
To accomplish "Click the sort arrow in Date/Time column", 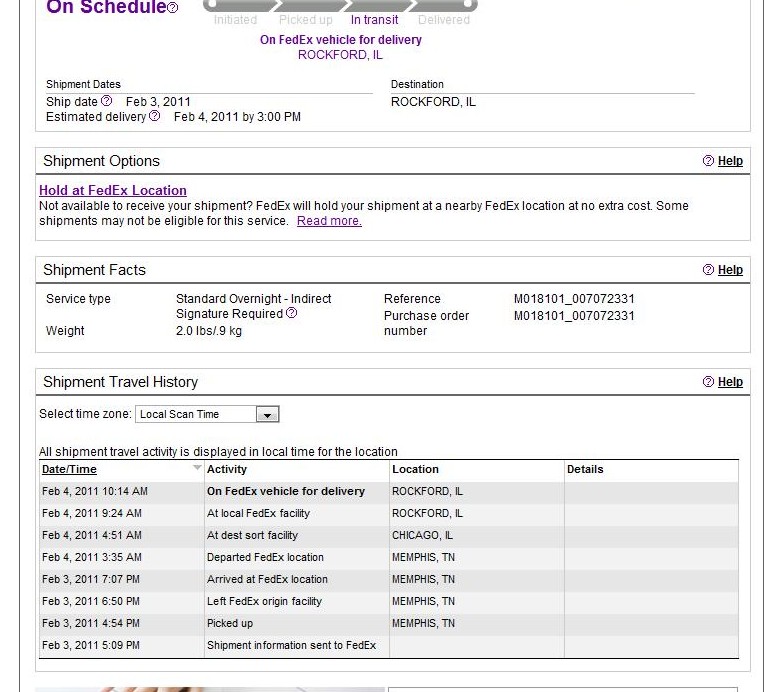I will [x=197, y=467].
